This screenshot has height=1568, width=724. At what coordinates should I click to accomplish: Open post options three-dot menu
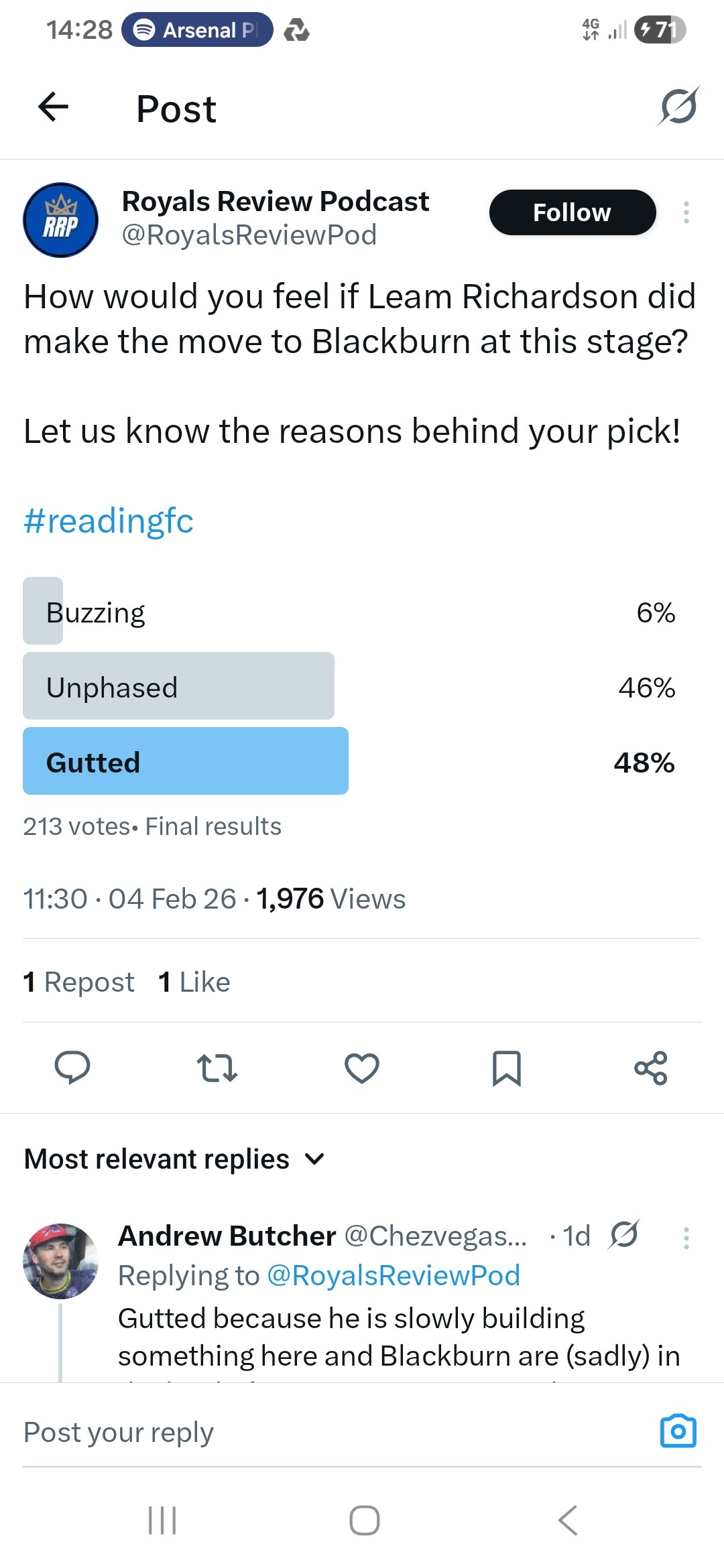coord(686,212)
